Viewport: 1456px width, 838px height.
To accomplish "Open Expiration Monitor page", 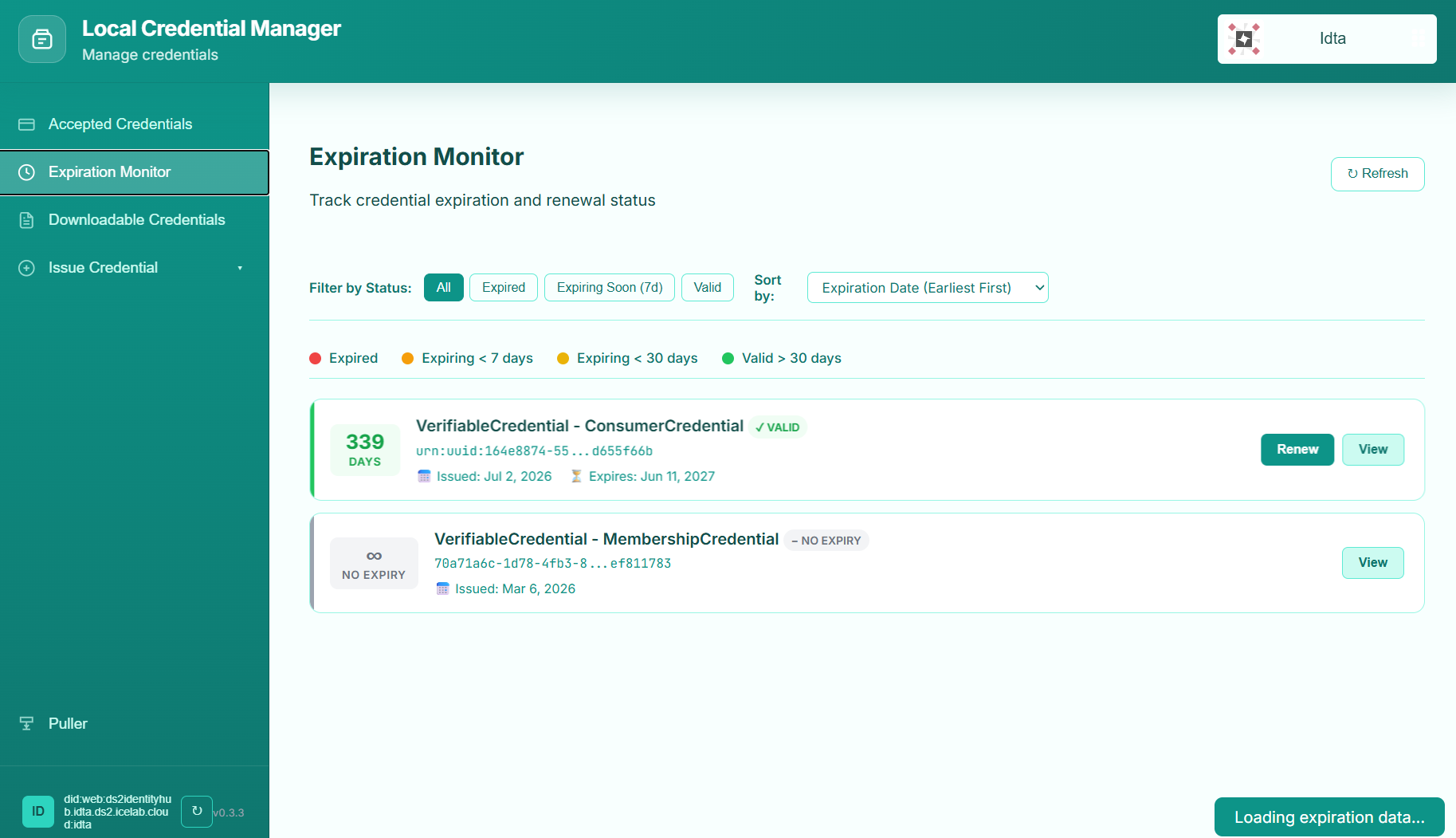I will 135,172.
